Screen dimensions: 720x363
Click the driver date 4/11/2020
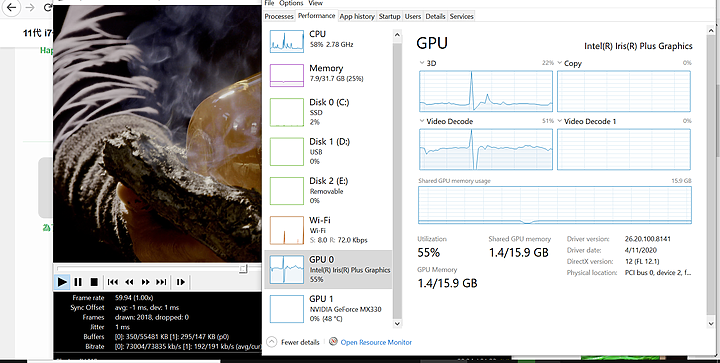[641, 250]
